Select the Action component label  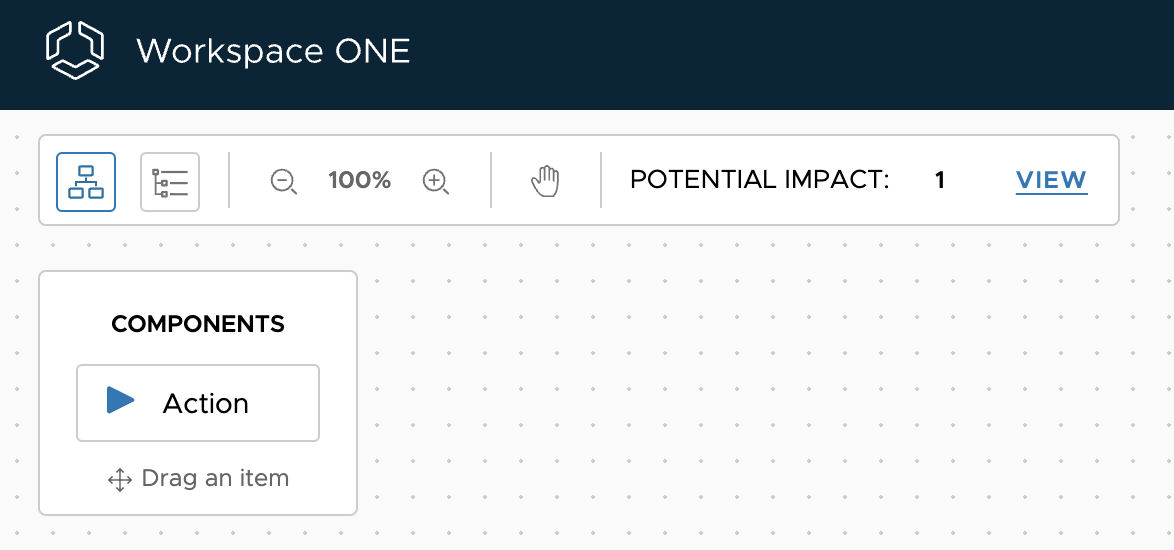[x=206, y=403]
